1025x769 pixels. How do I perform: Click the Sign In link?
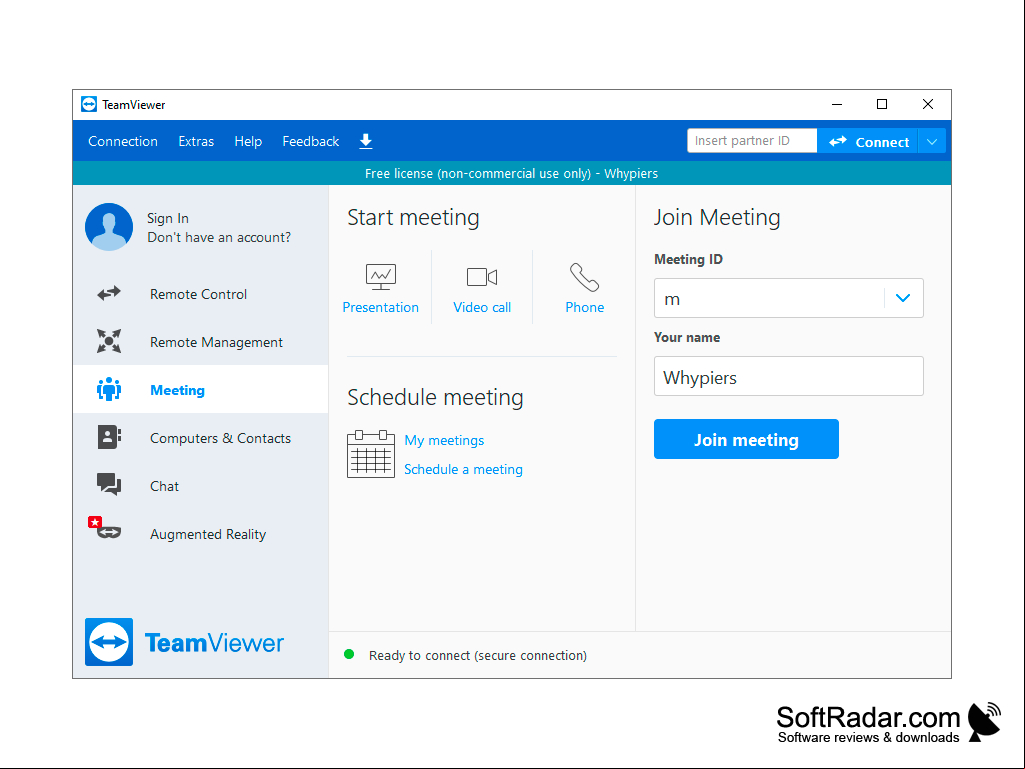168,218
